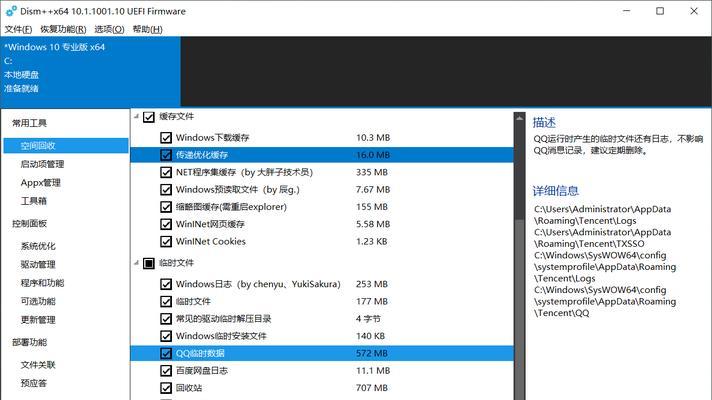Image resolution: width=712 pixels, height=400 pixels.
Task: Open the 文件(F) menu
Action: (18, 29)
